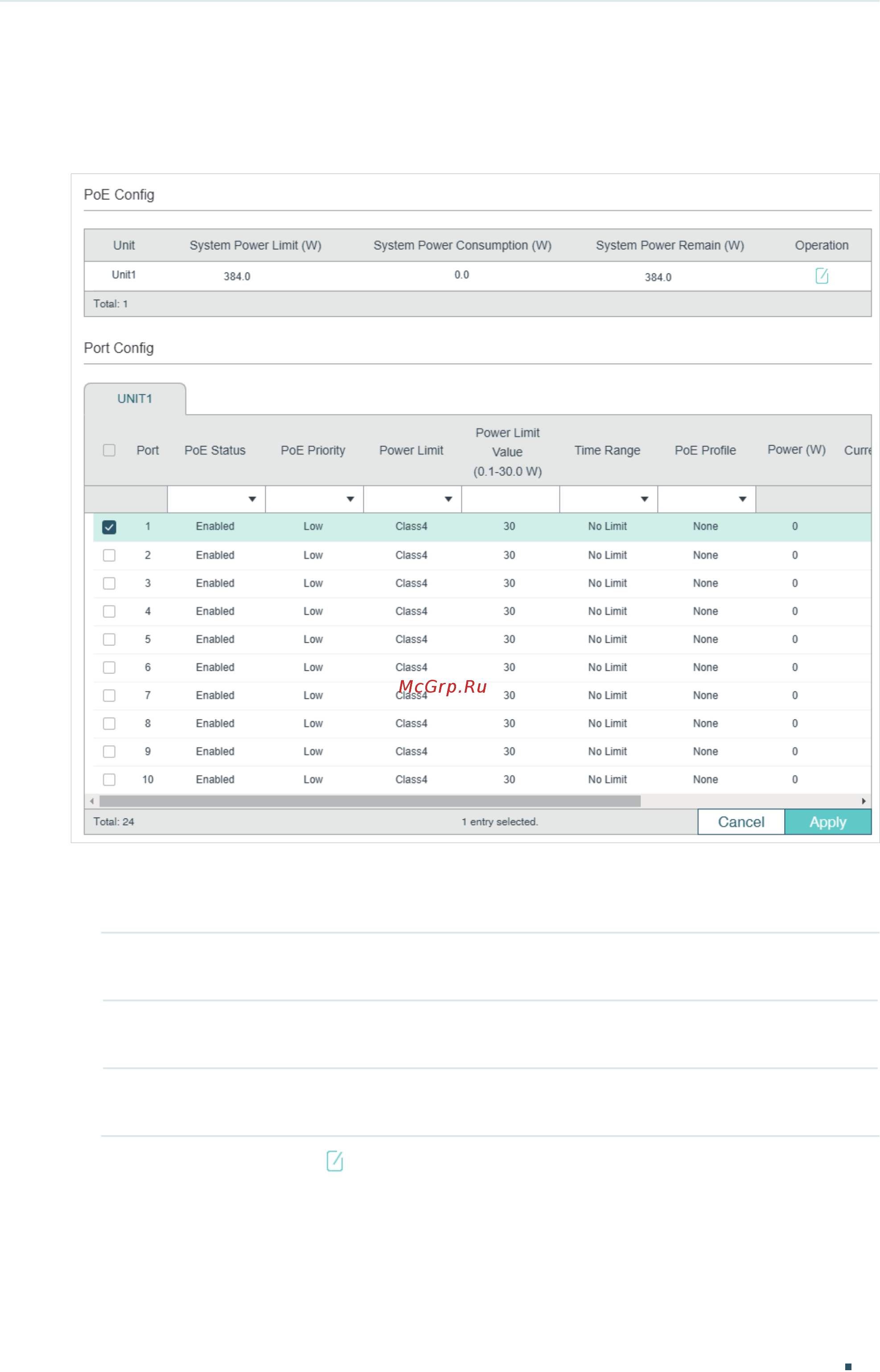Check the checkbox for port 9
The width and height of the screenshot is (880, 1372).
click(x=109, y=752)
